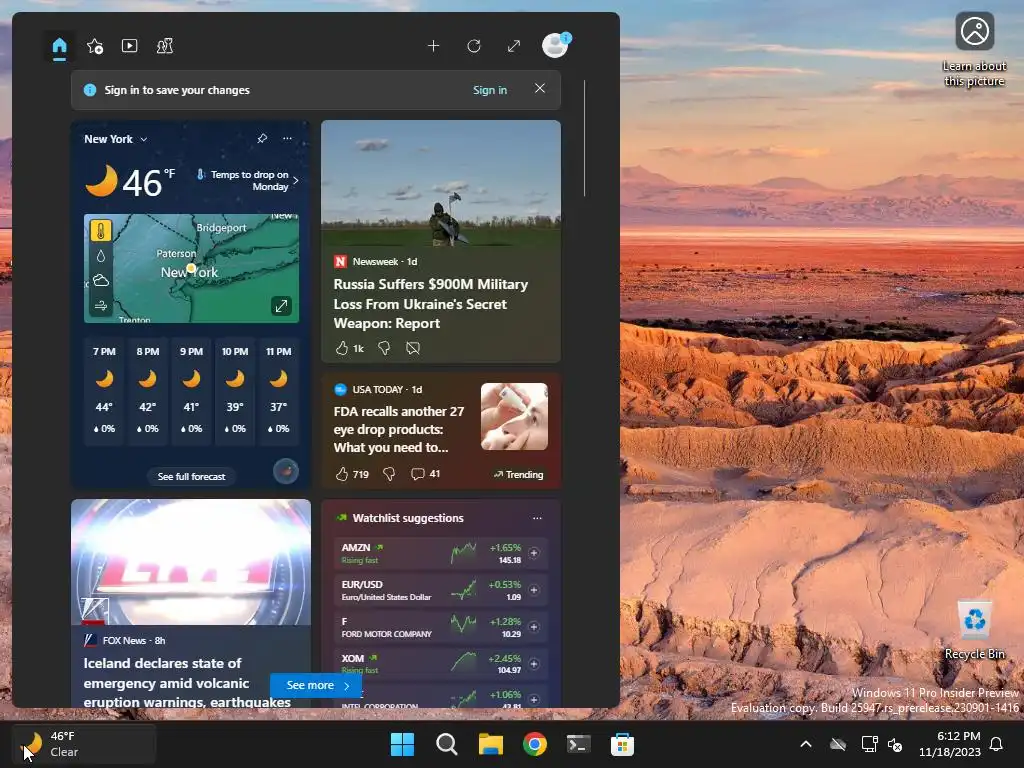The height and width of the screenshot is (768, 1024).
Task: Open the notification bell
Action: [997, 744]
